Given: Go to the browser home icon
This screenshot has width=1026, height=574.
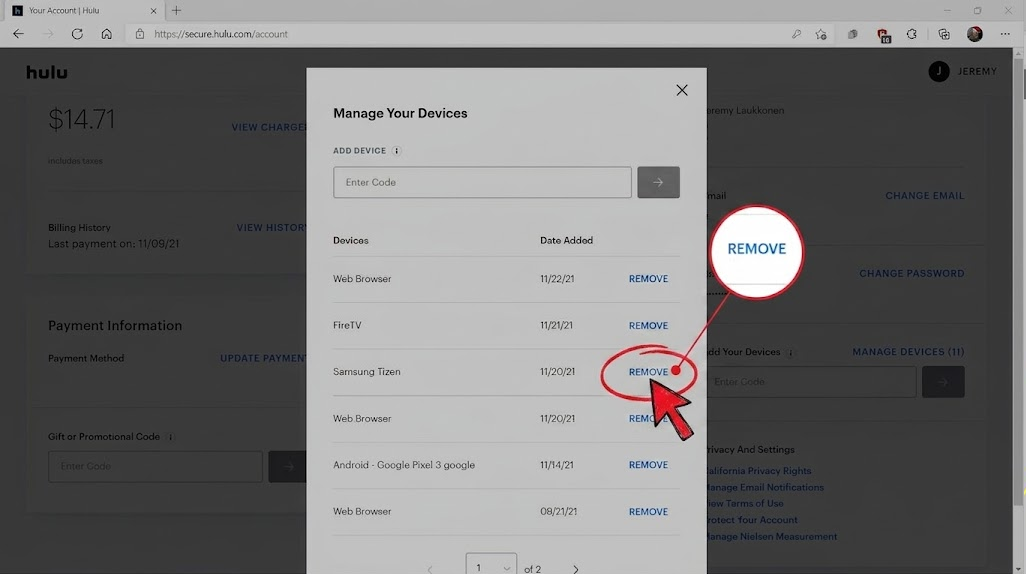Looking at the screenshot, I should [x=106, y=34].
